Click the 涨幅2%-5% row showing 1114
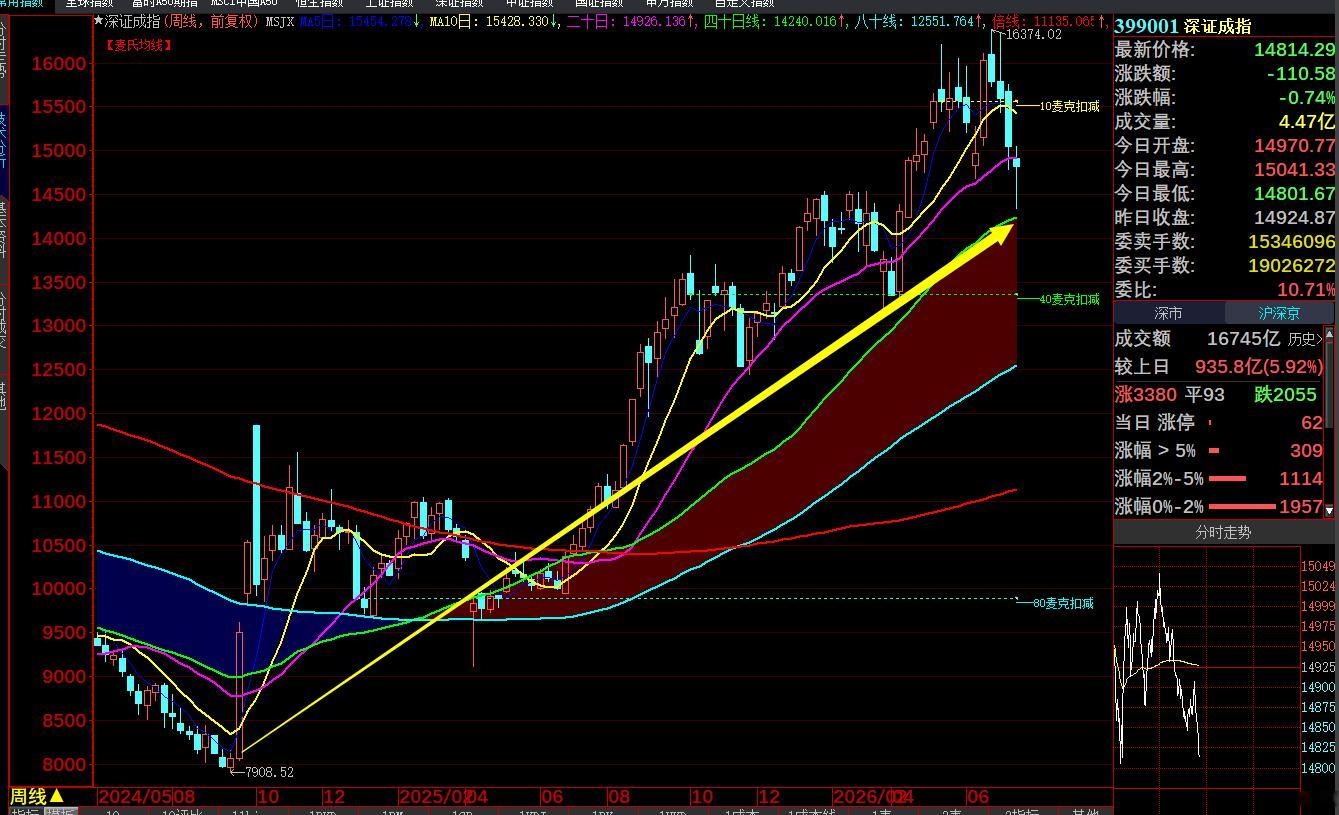This screenshot has width=1339, height=815. pos(1219,479)
